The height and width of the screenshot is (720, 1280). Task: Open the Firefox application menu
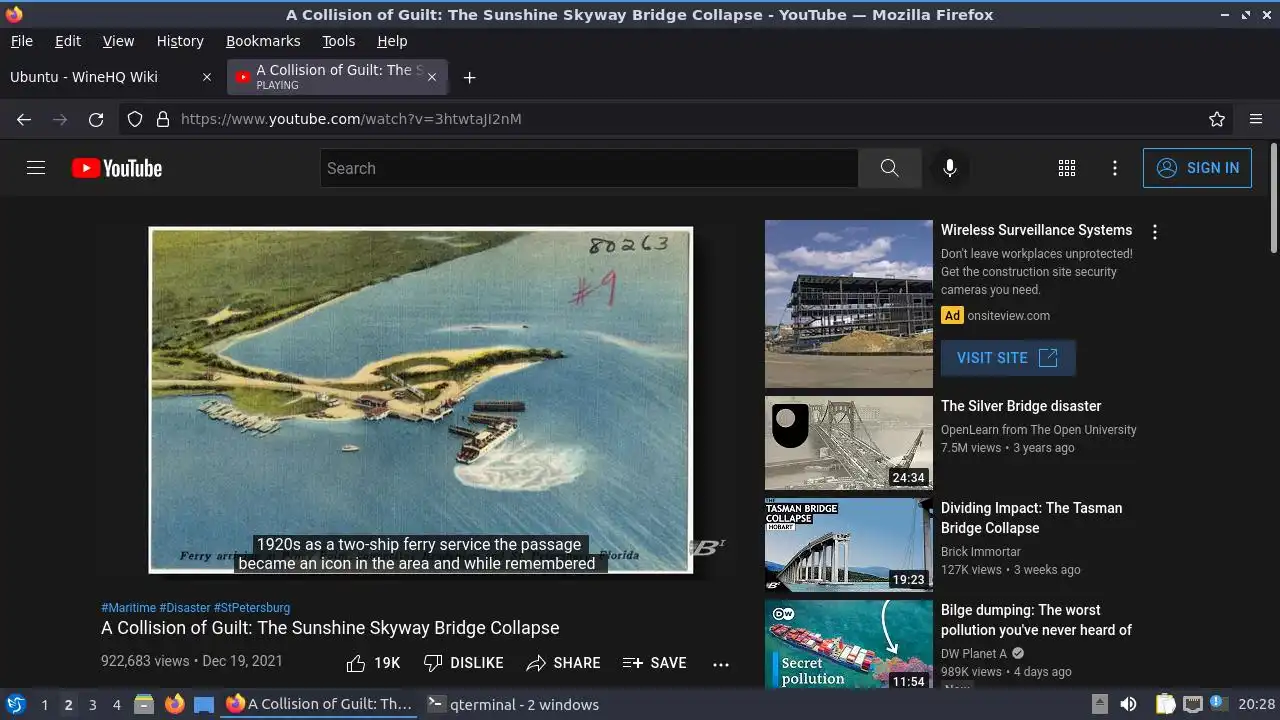tap(1256, 119)
